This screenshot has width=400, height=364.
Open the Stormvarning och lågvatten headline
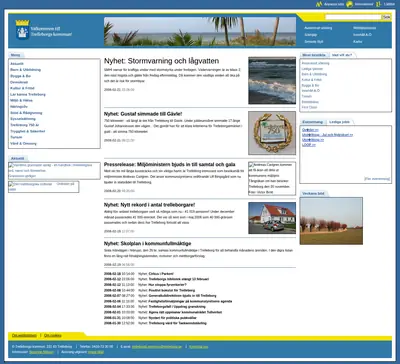click(161, 61)
